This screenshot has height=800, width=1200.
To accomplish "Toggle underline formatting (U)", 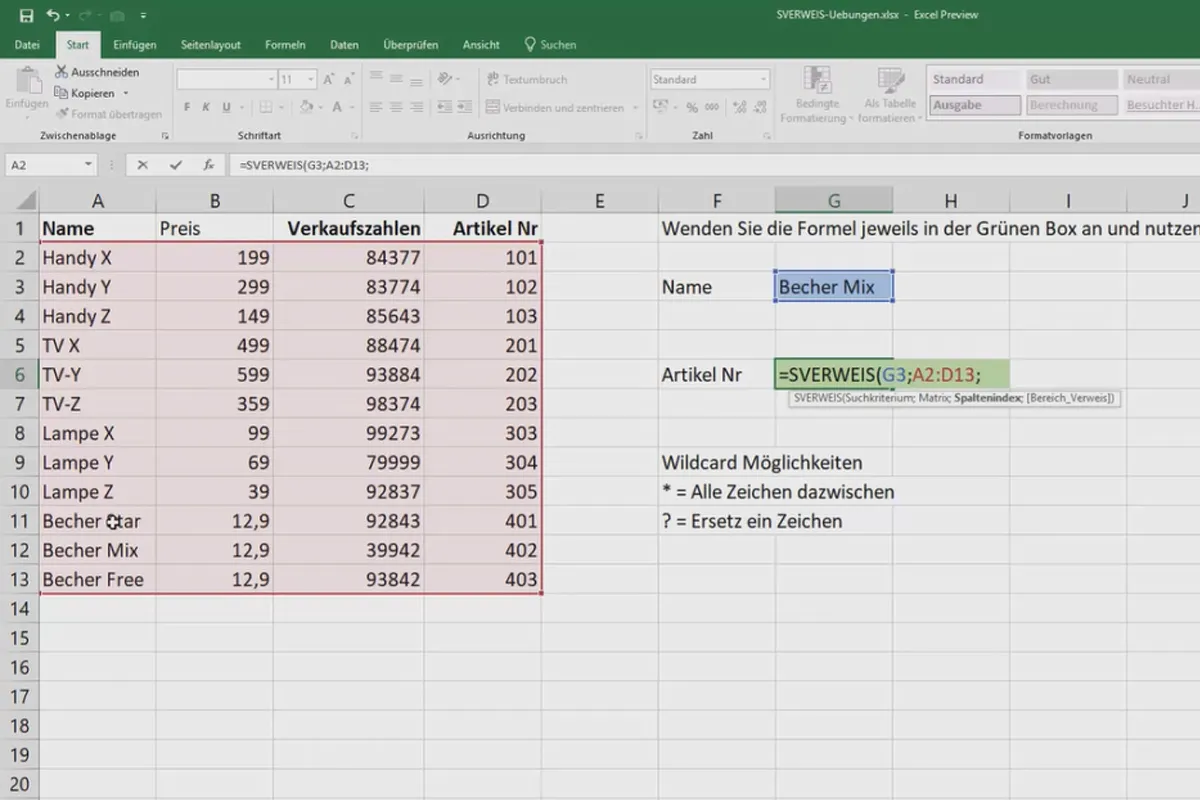I will pyautogui.click(x=227, y=107).
